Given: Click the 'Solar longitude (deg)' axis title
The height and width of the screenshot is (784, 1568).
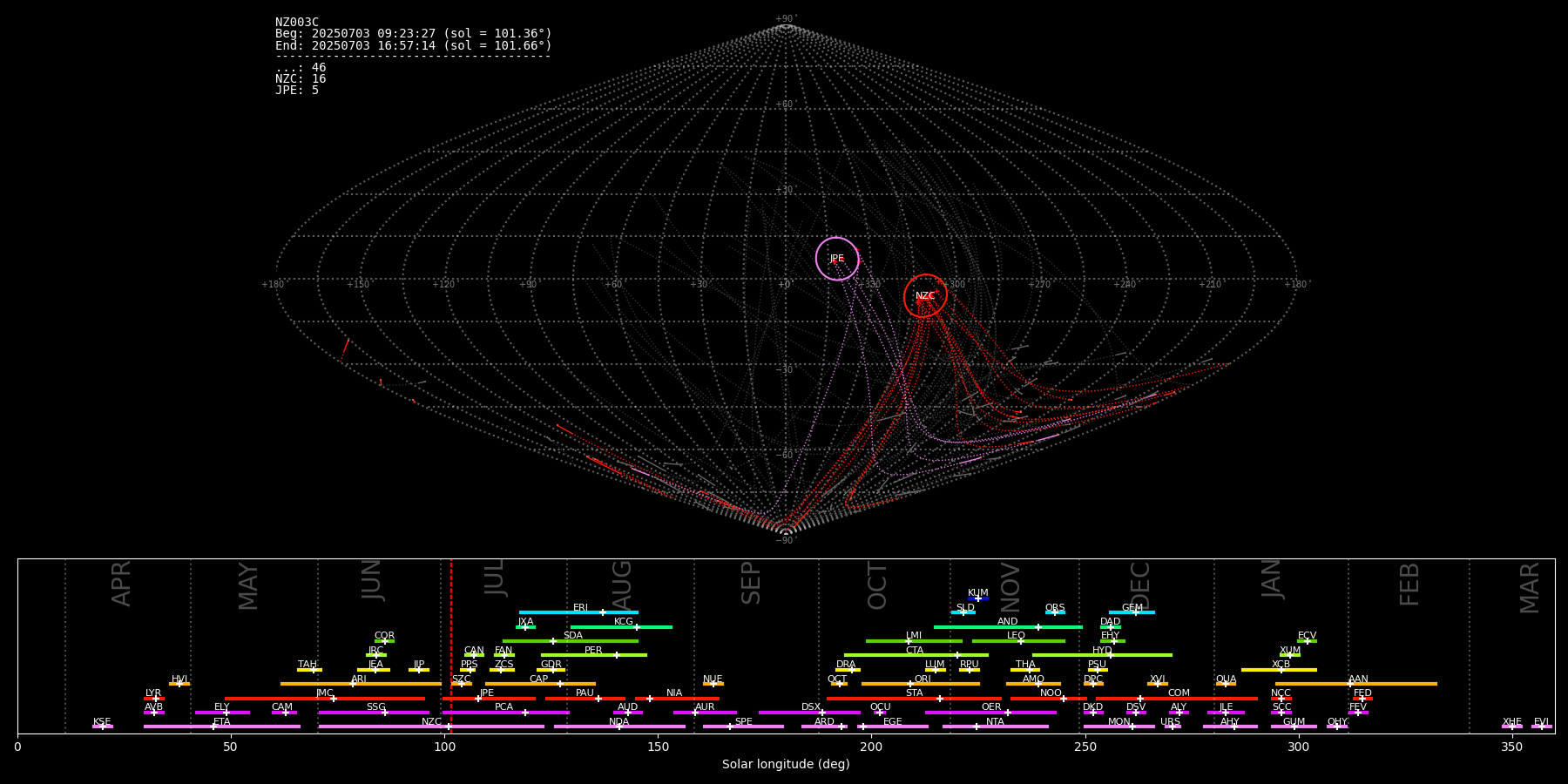Looking at the screenshot, I should click(786, 765).
